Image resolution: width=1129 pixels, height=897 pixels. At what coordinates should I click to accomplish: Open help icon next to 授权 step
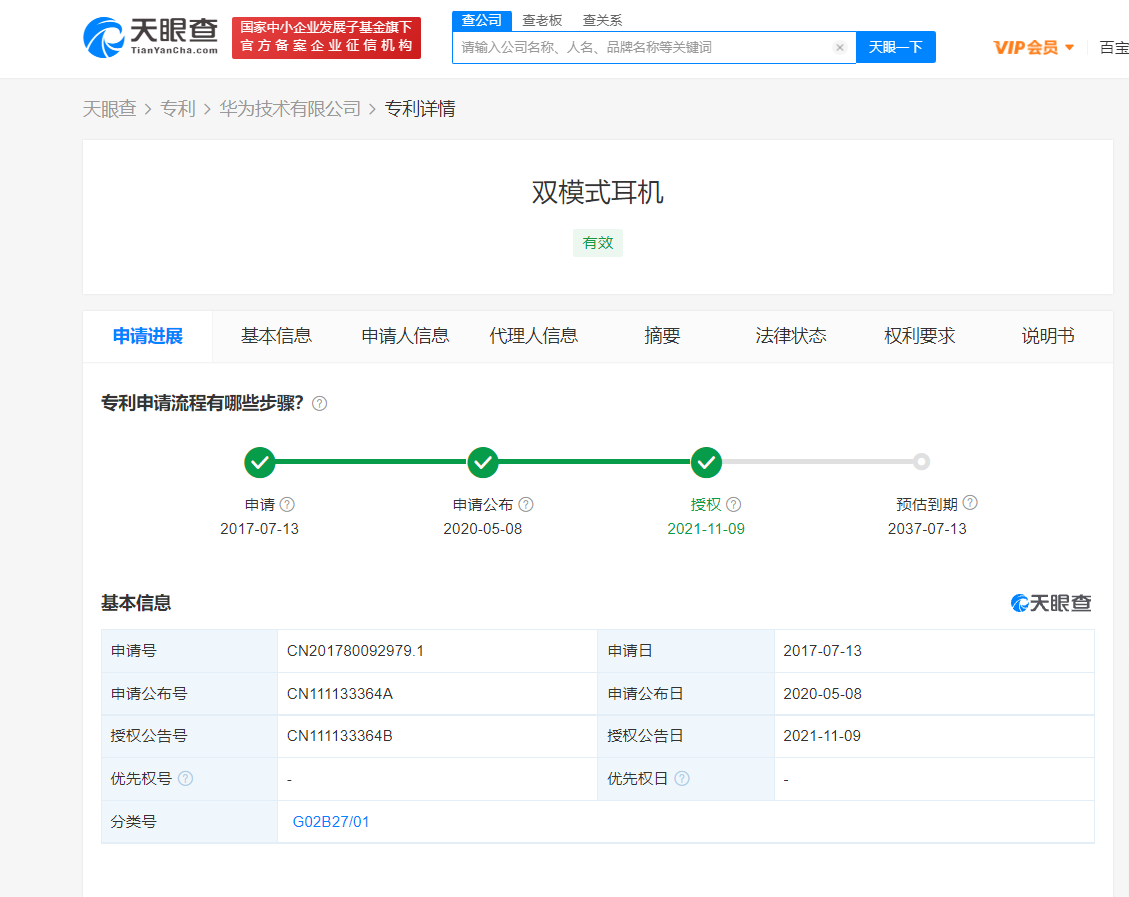coord(734,505)
